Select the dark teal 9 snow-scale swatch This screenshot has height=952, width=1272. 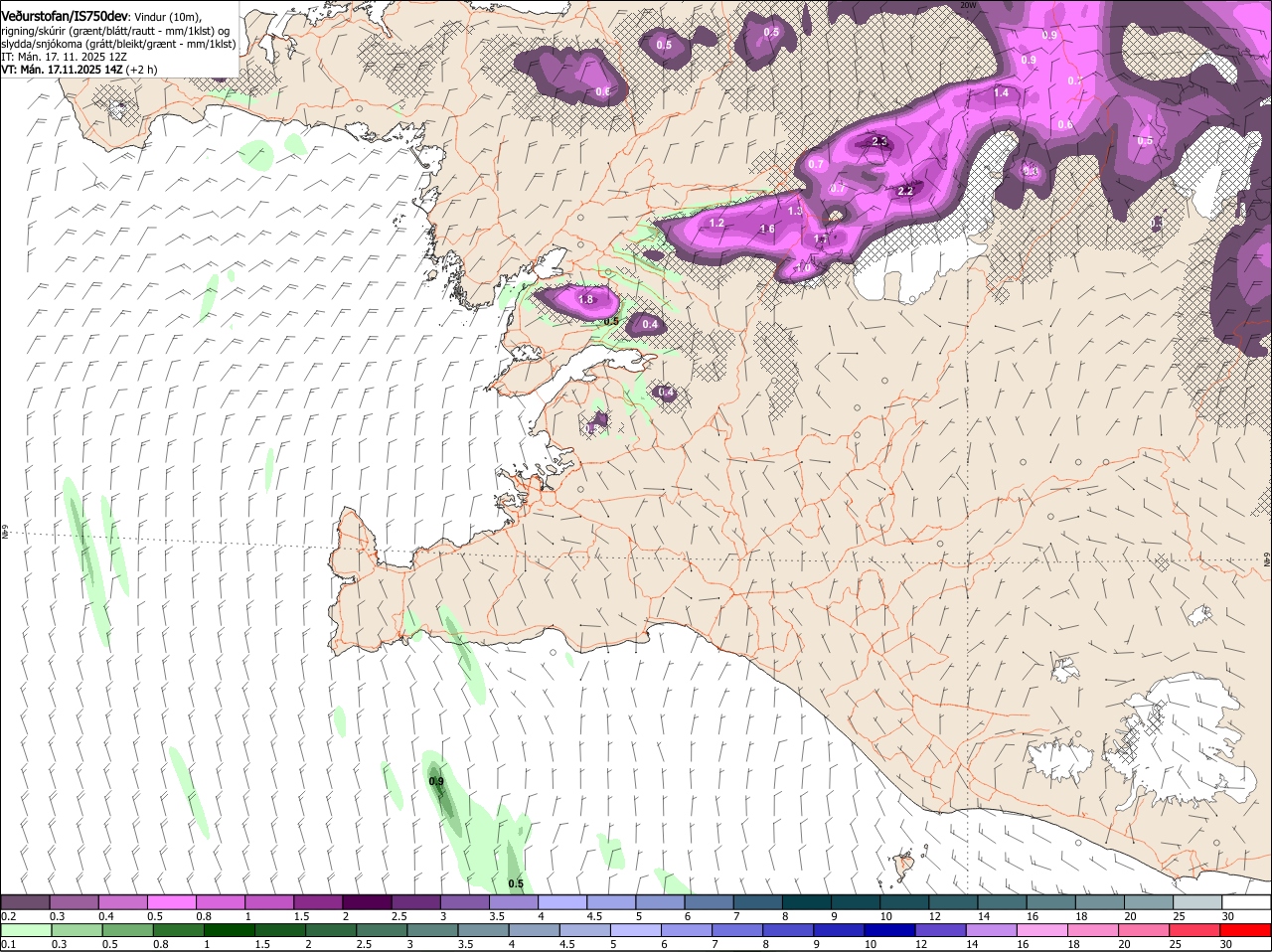pyautogui.click(x=858, y=902)
